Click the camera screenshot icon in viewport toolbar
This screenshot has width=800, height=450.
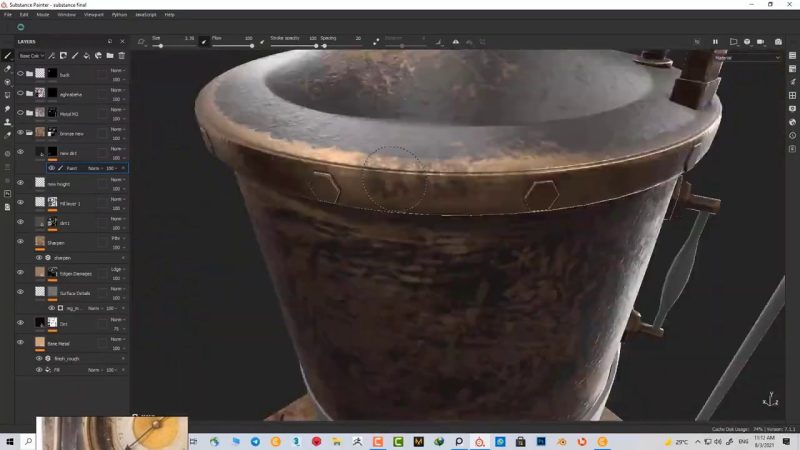click(778, 42)
